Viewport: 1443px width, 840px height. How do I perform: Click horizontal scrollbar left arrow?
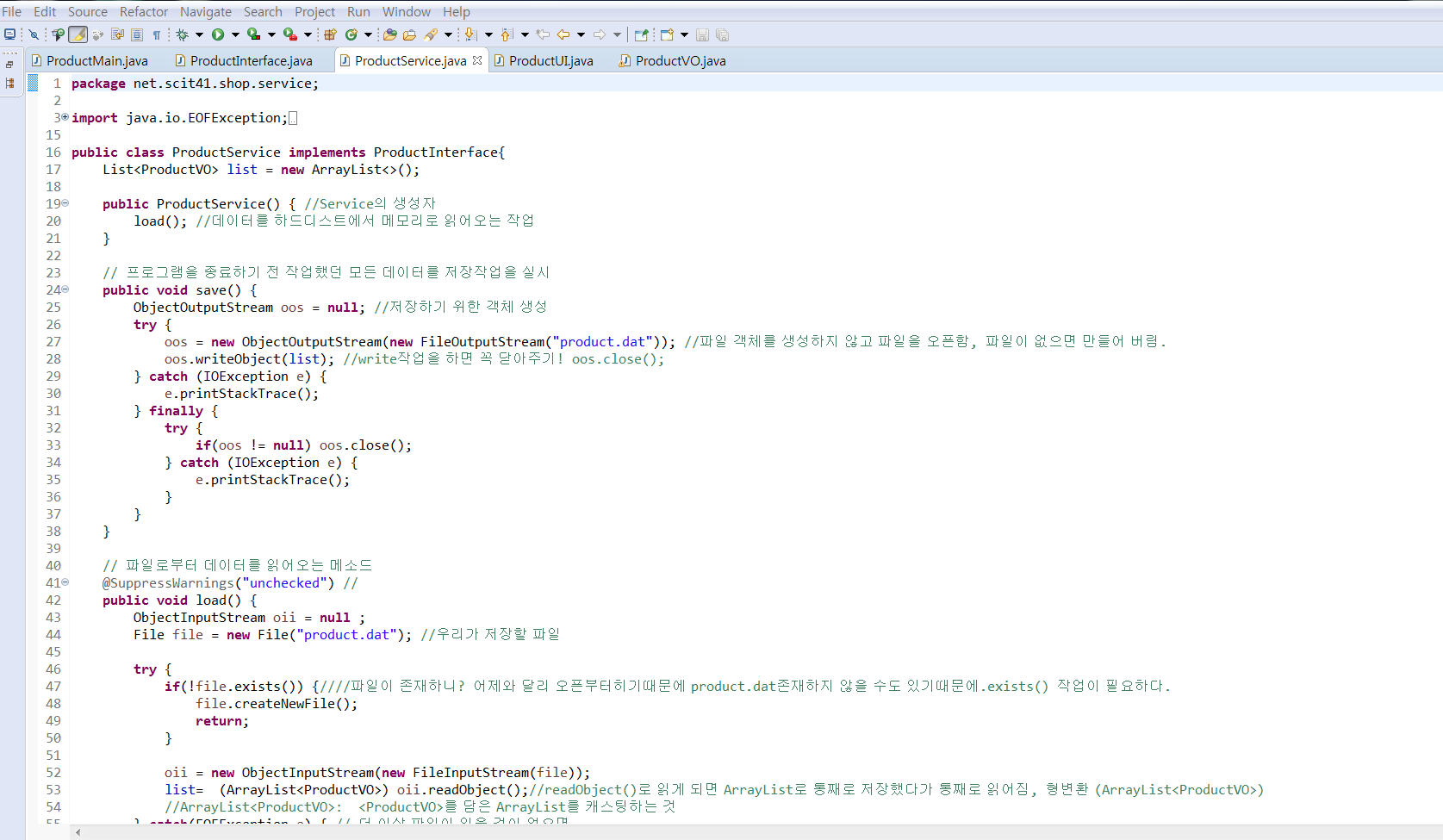(x=78, y=833)
